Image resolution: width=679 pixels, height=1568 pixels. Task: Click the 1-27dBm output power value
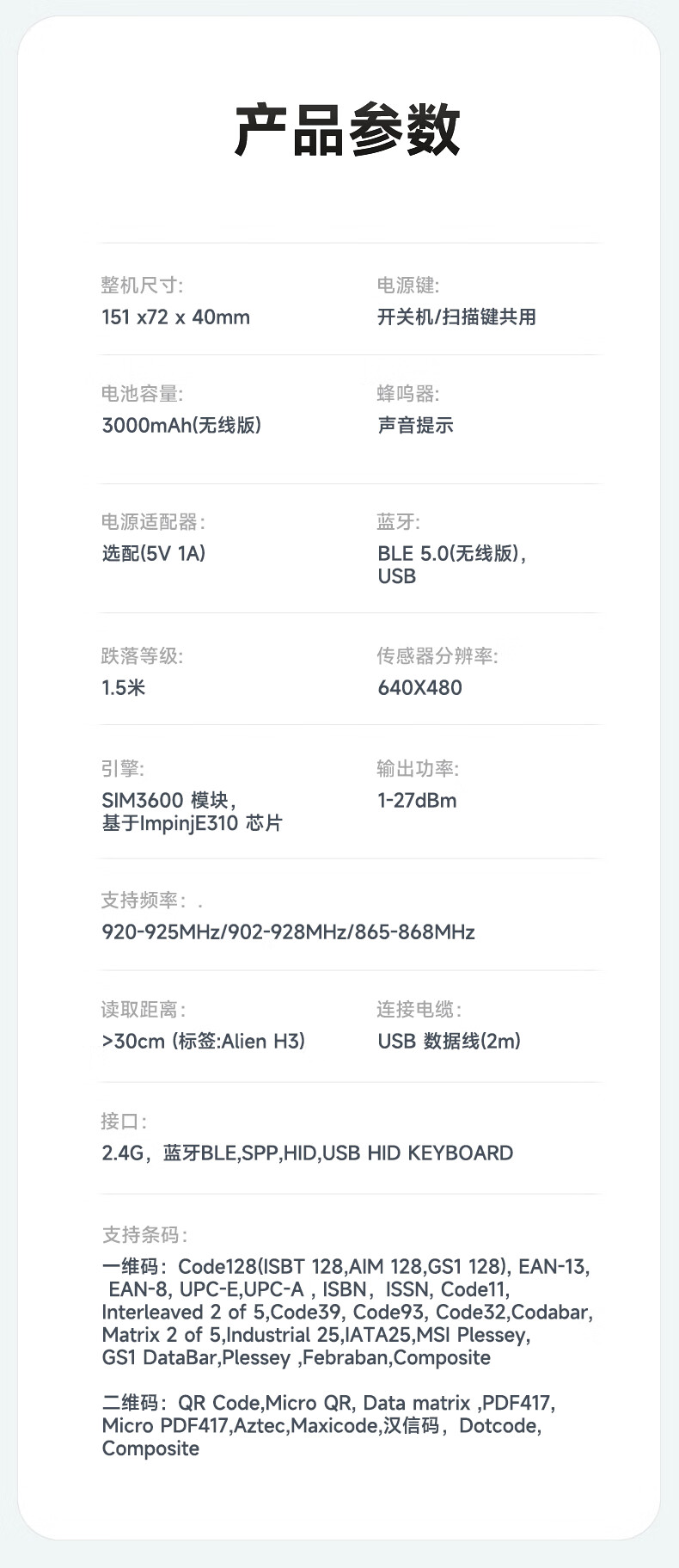[x=417, y=801]
